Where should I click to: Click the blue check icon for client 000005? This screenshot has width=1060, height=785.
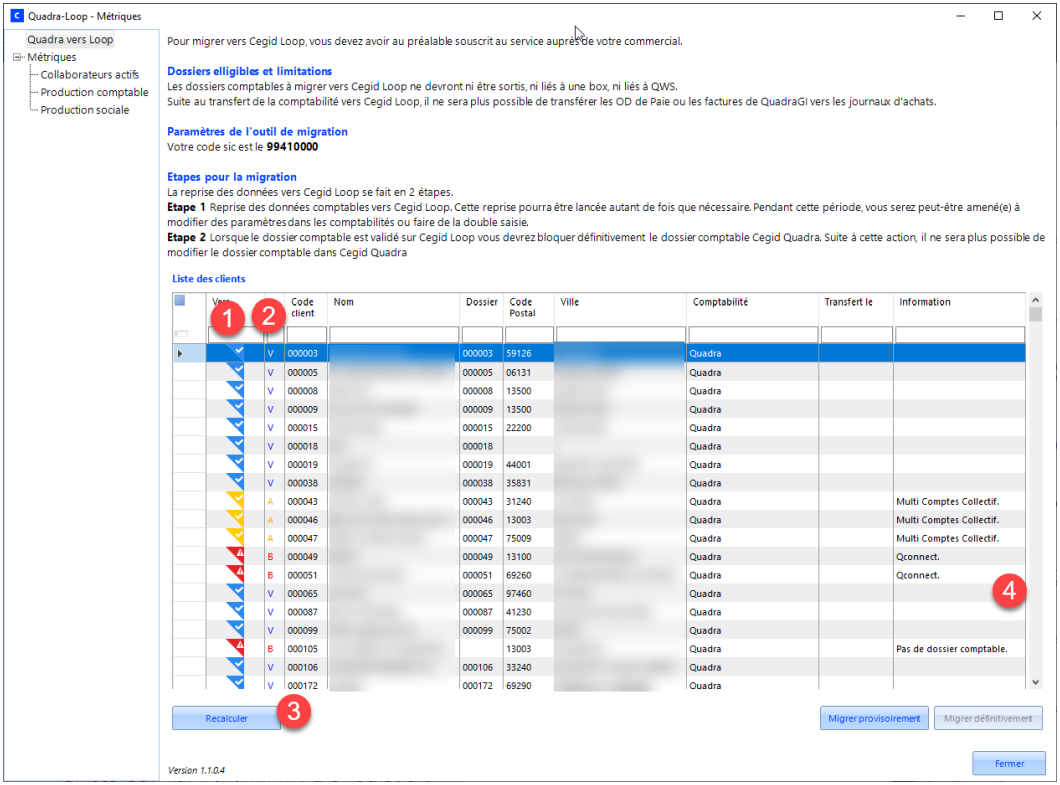click(x=235, y=371)
